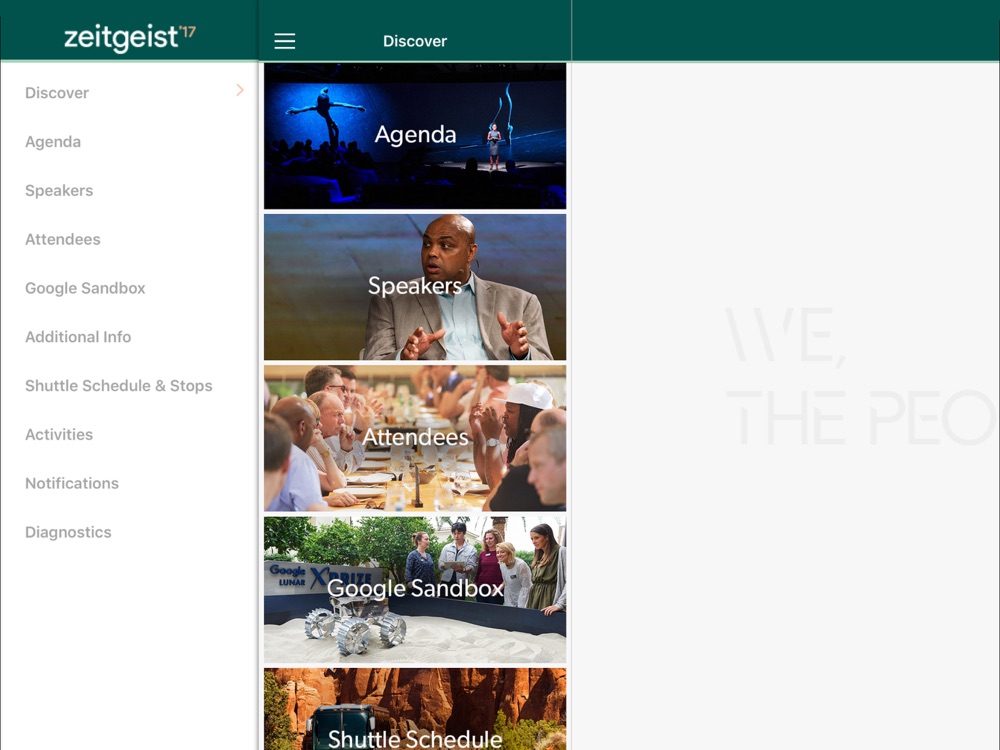The image size is (1000, 750).
Task: Expand the Discover chevron arrow
Action: click(x=240, y=90)
